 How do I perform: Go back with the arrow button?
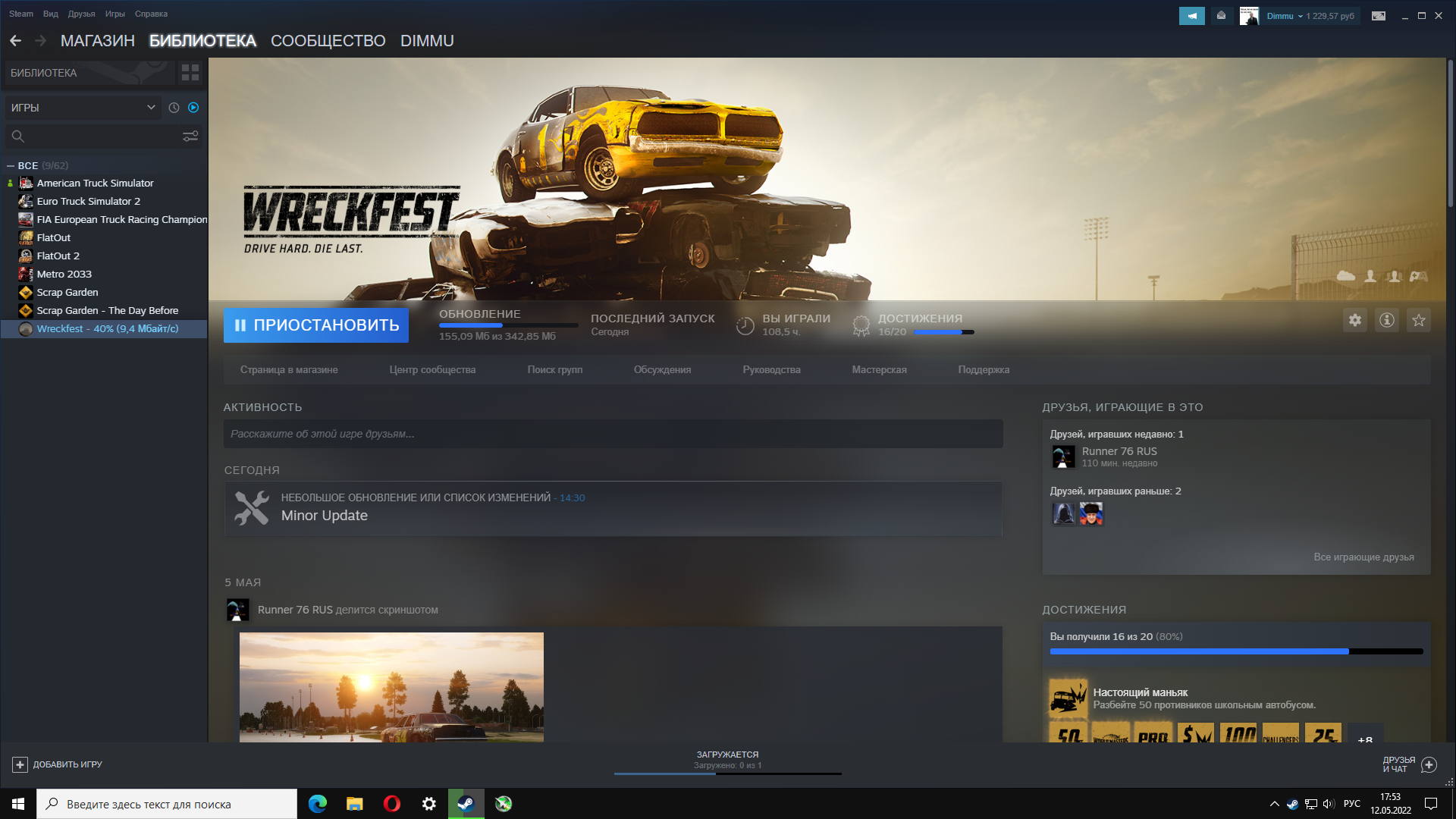(x=15, y=41)
